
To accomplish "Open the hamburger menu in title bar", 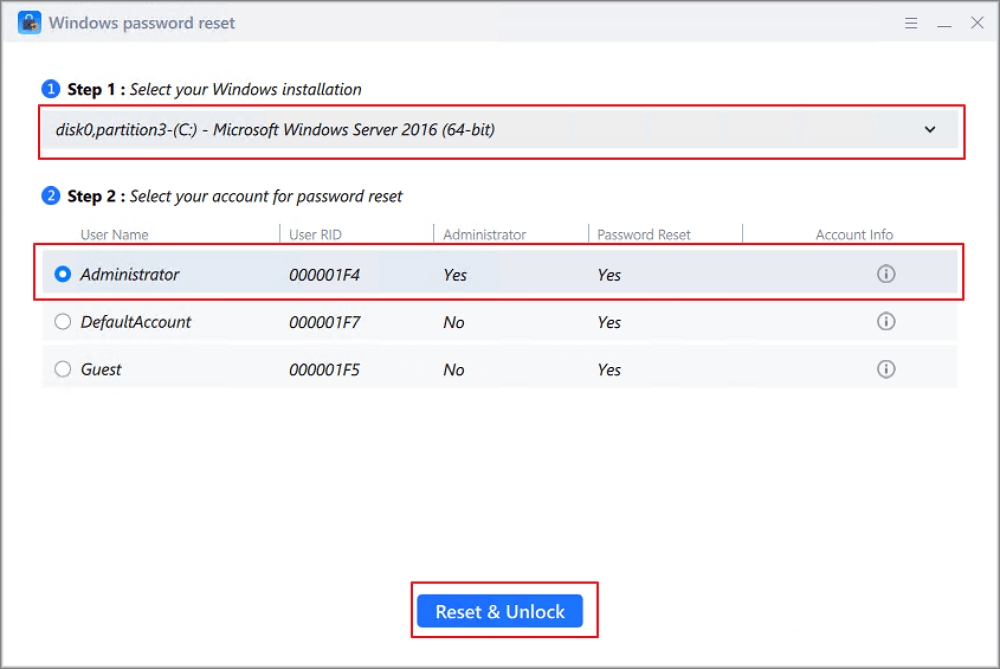I will coord(911,22).
